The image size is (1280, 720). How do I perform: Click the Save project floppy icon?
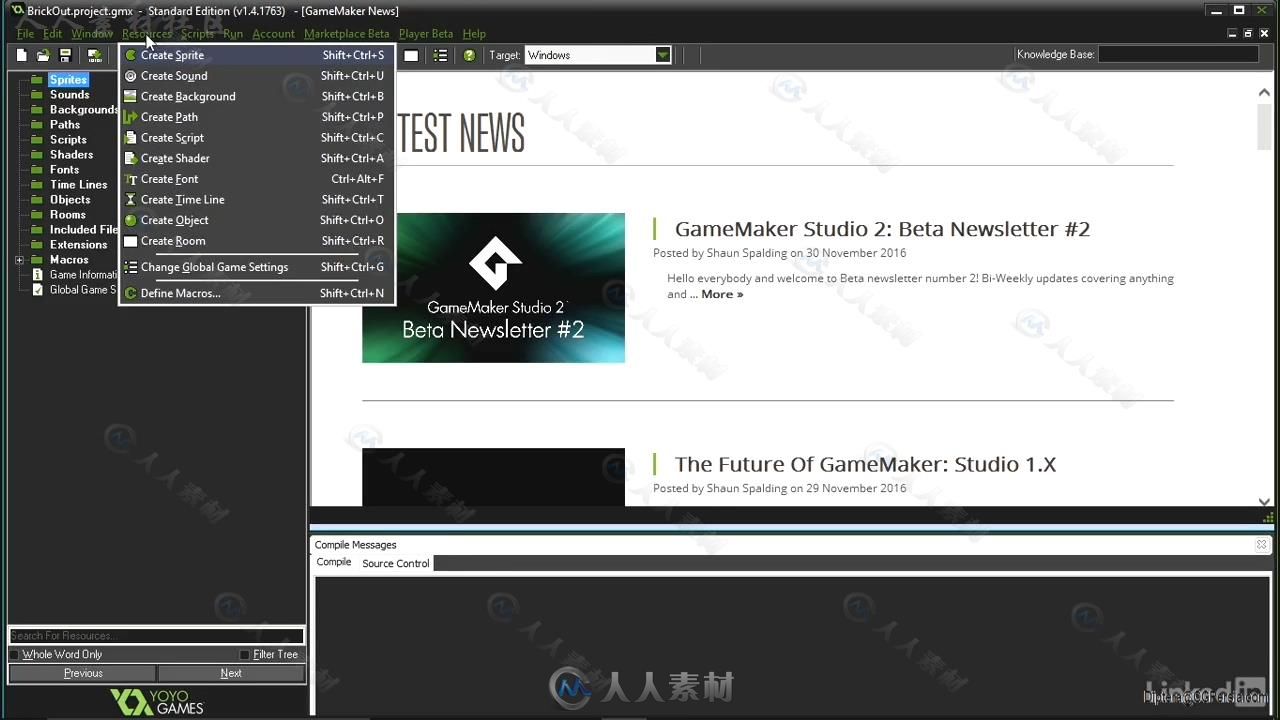point(65,55)
